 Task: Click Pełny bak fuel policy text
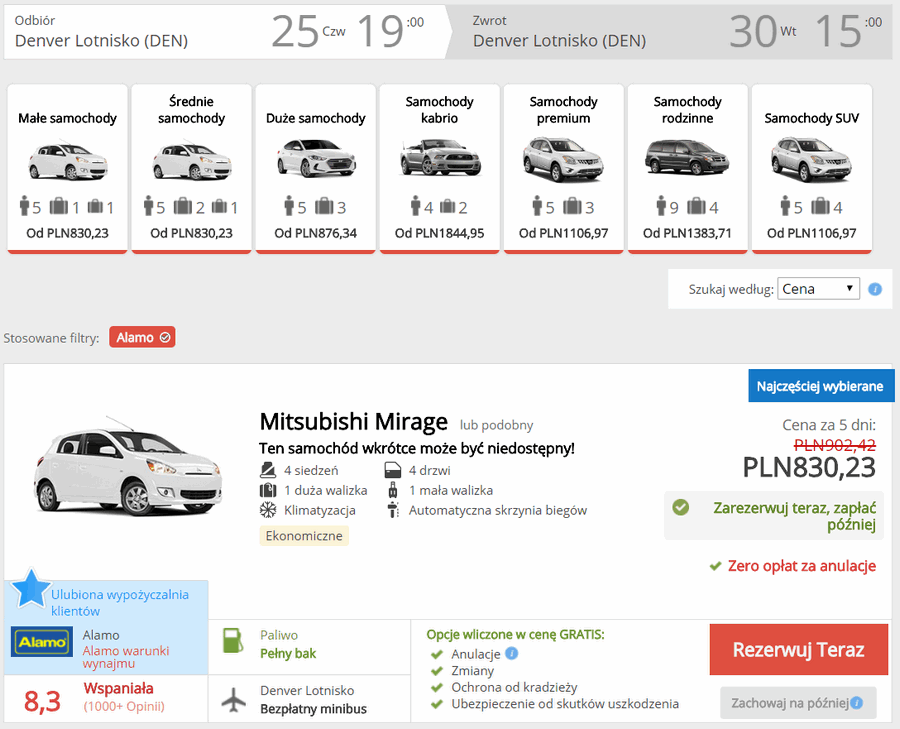click(288, 654)
